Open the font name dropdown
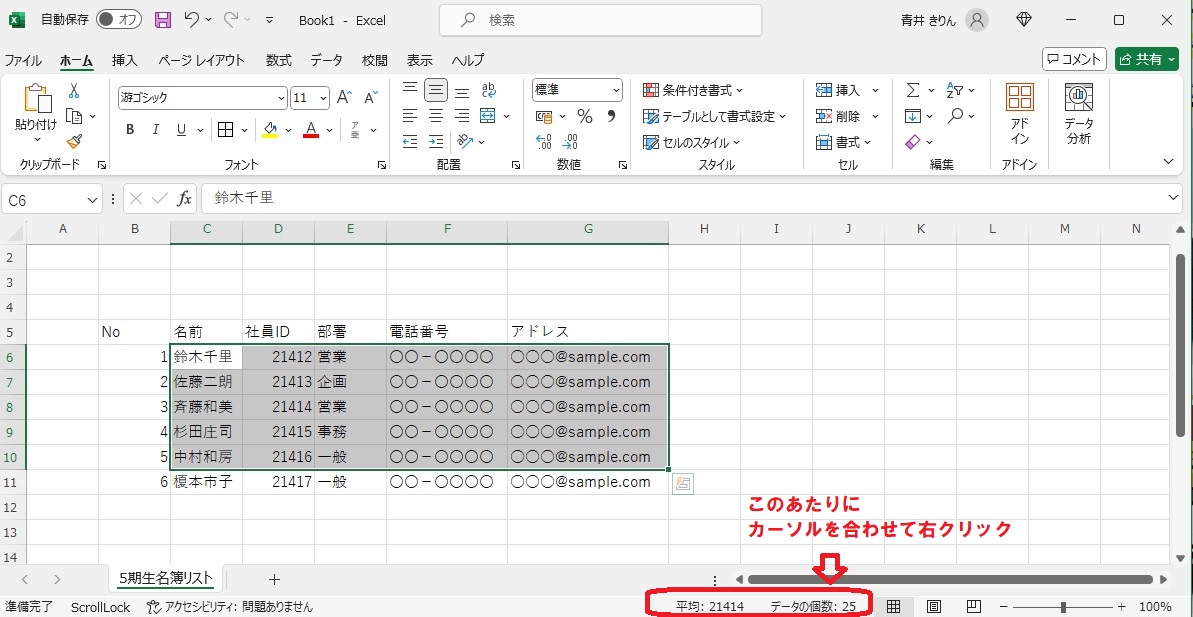1193x617 pixels. coord(281,98)
